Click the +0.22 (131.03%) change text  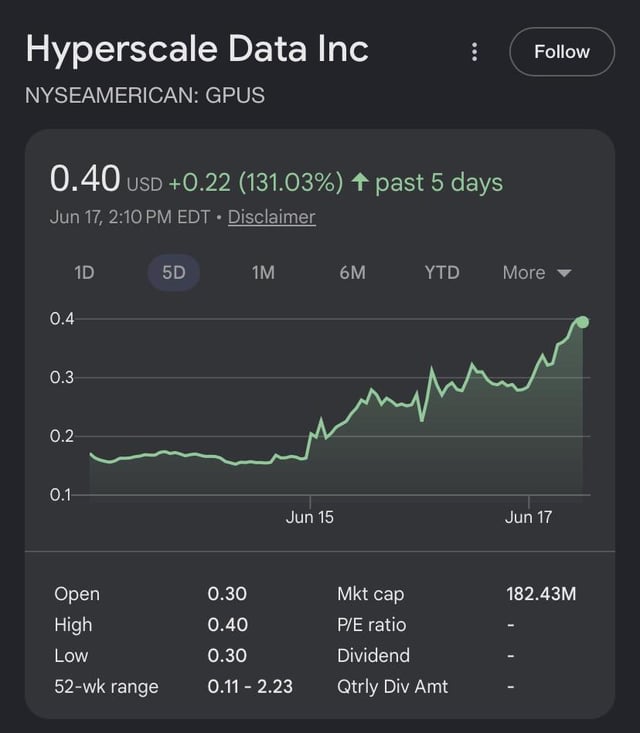[x=256, y=182]
